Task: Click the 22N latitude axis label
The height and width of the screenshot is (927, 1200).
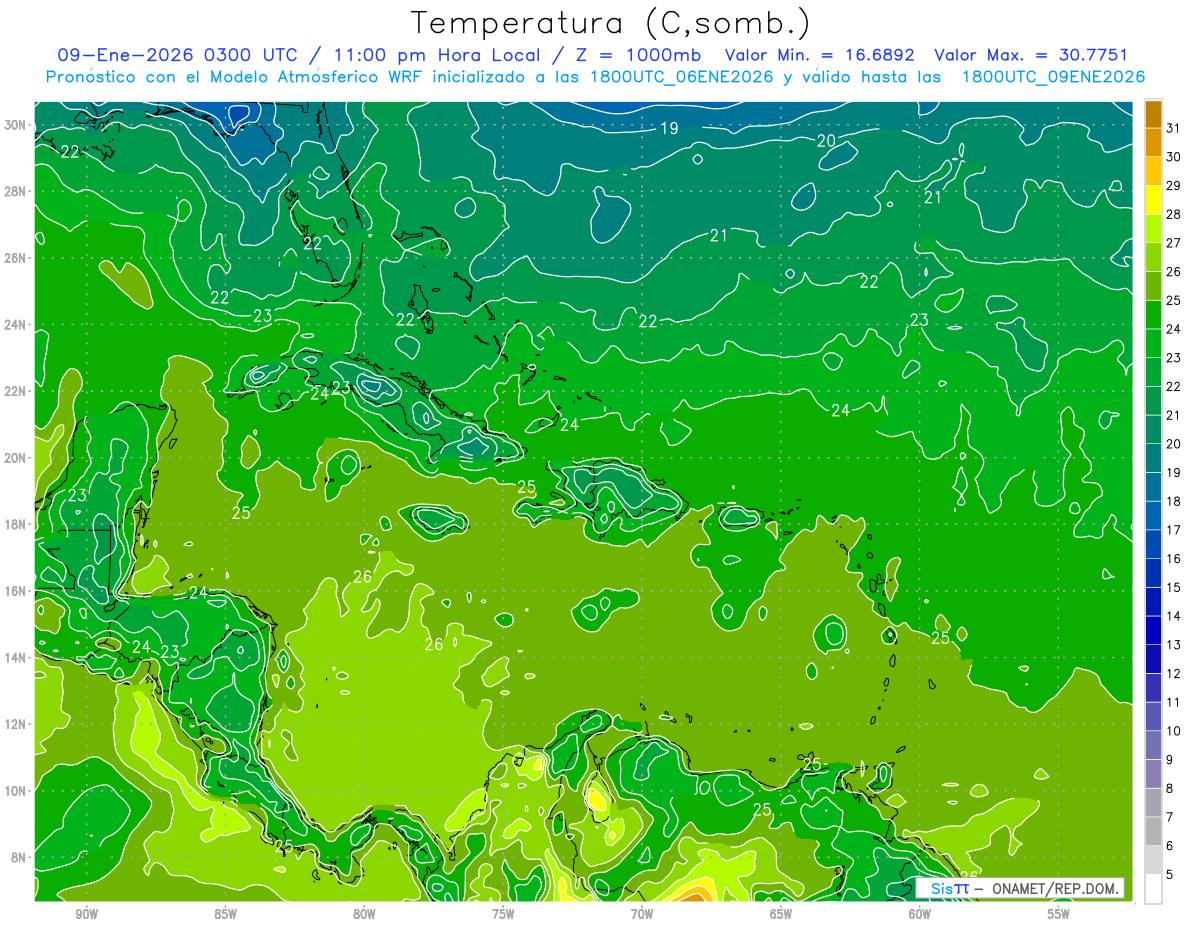Action: 16,391
